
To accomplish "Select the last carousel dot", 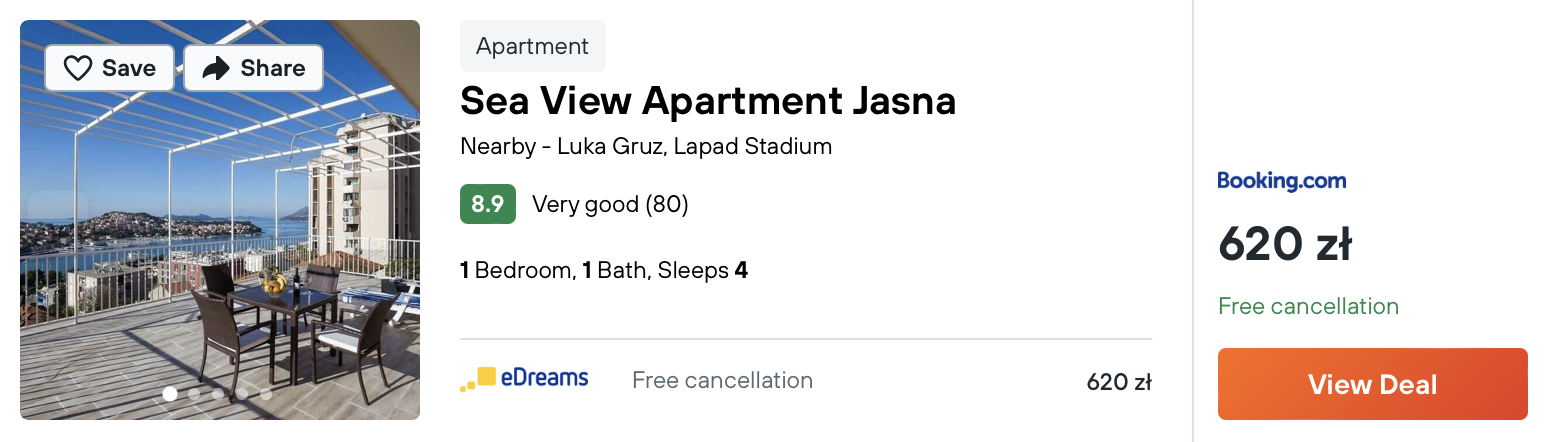I will tap(266, 394).
